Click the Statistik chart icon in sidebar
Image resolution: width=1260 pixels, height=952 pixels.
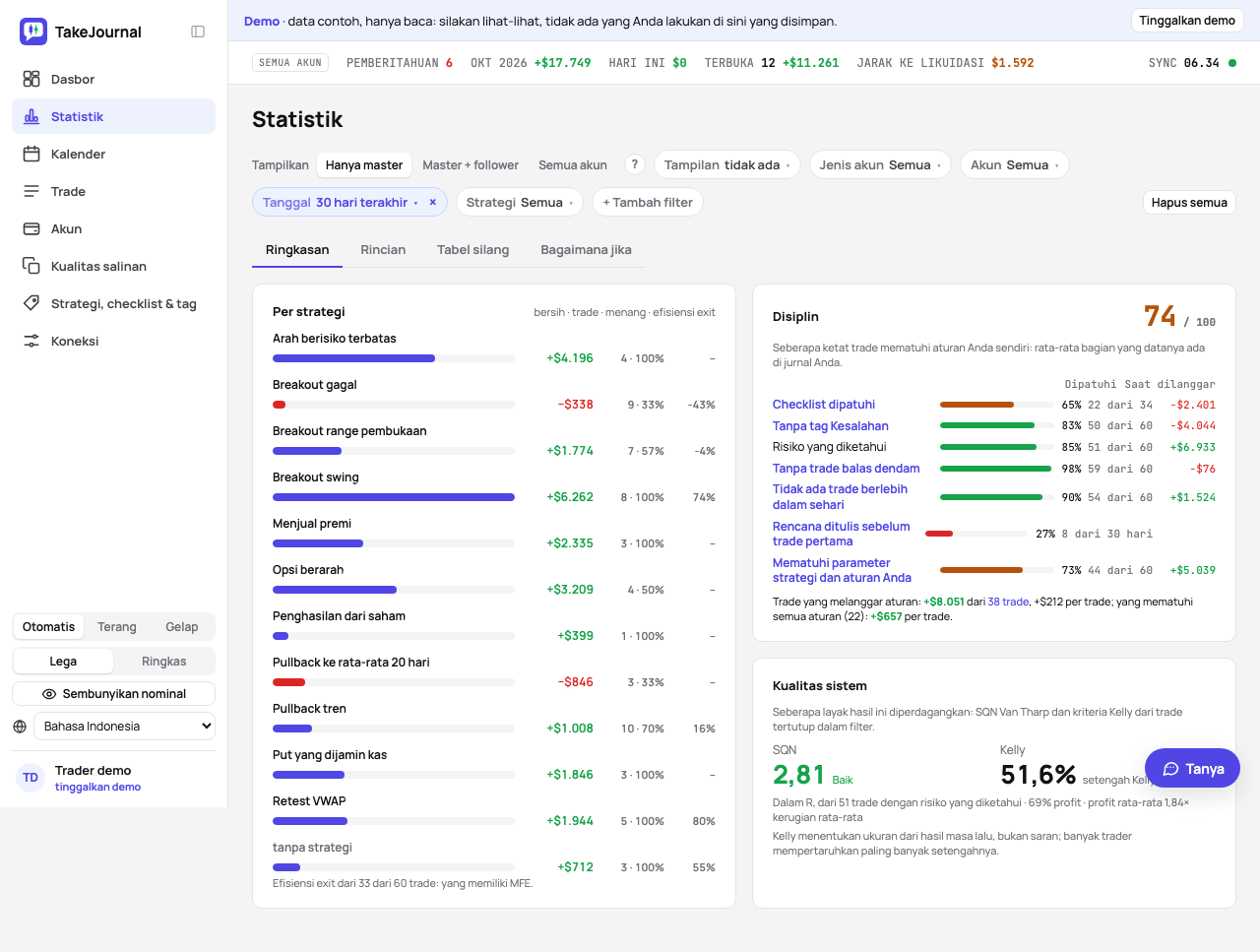pyautogui.click(x=31, y=116)
